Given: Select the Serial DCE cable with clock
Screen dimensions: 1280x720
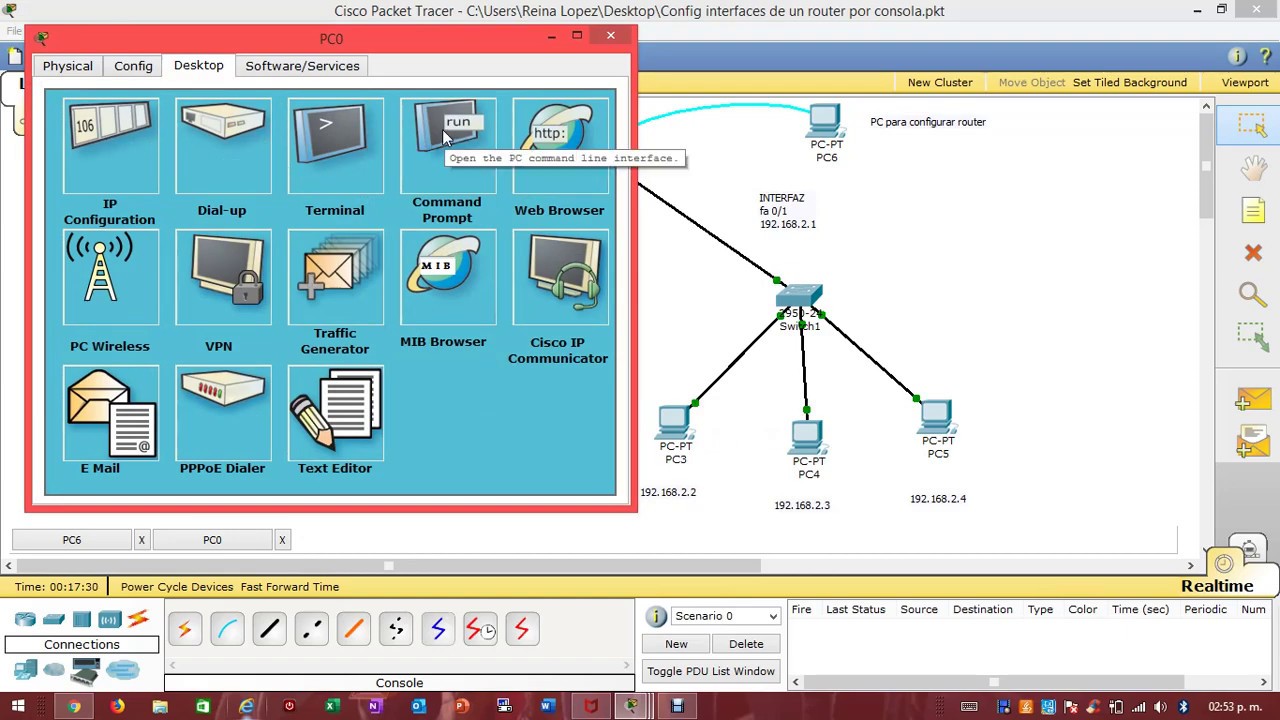Looking at the screenshot, I should point(480,629).
